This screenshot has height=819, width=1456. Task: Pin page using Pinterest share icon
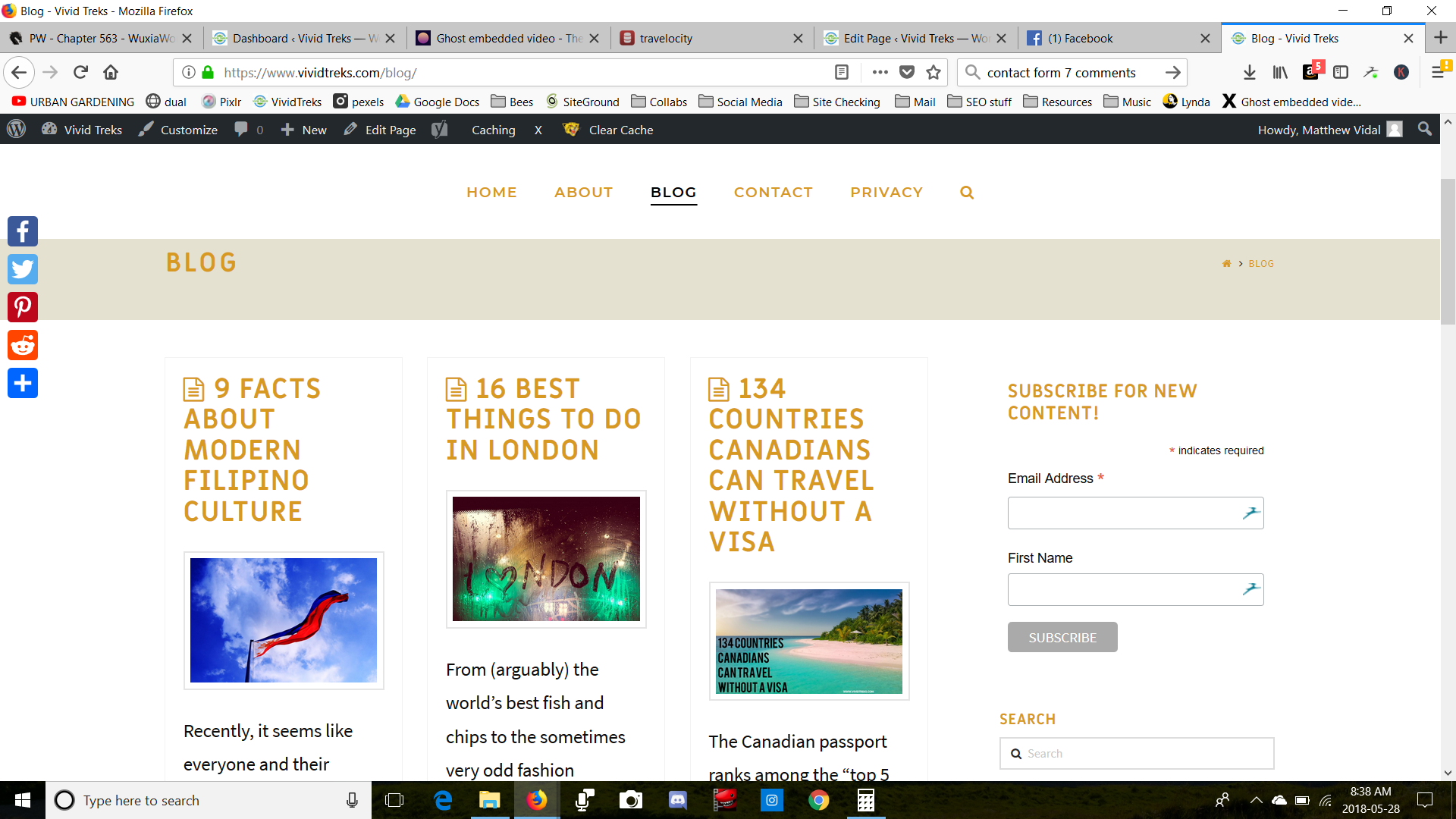tap(23, 307)
